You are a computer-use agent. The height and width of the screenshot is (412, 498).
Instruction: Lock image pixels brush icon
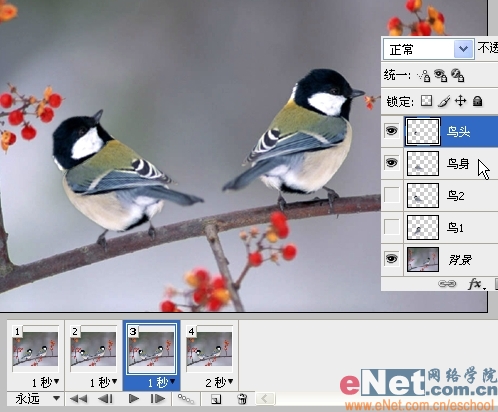pos(444,101)
